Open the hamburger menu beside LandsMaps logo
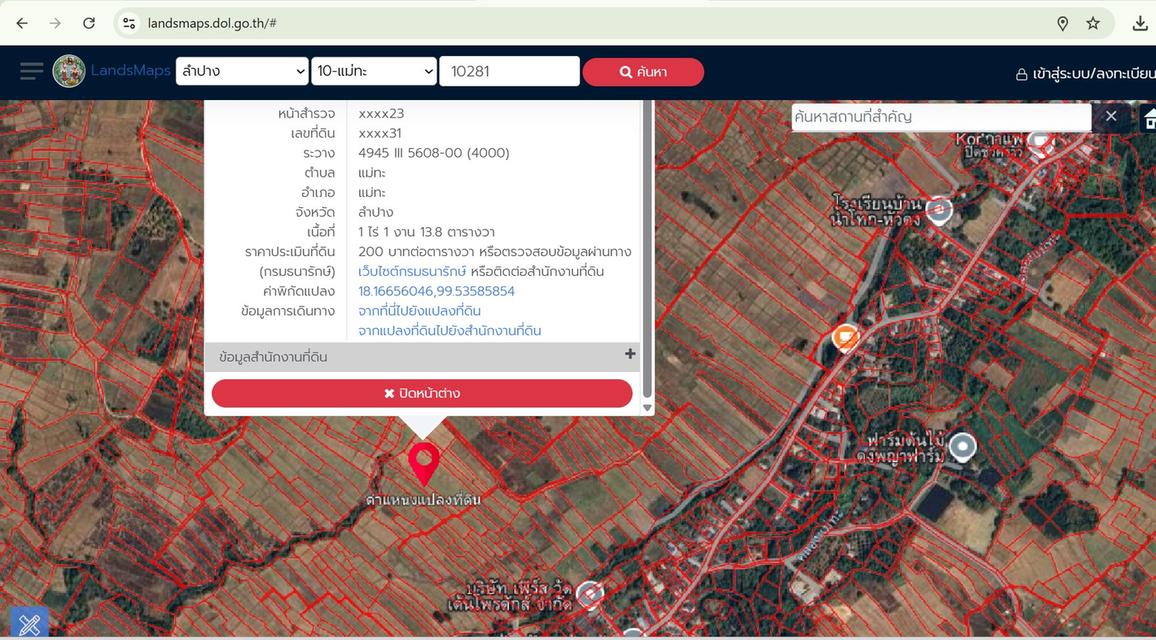 pos(32,72)
